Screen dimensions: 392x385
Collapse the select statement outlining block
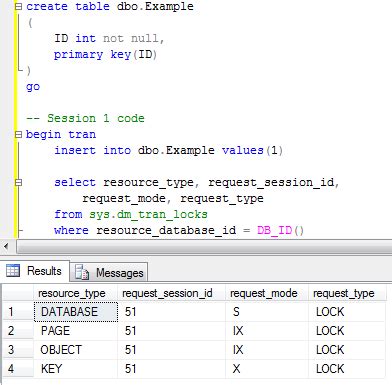point(19,183)
